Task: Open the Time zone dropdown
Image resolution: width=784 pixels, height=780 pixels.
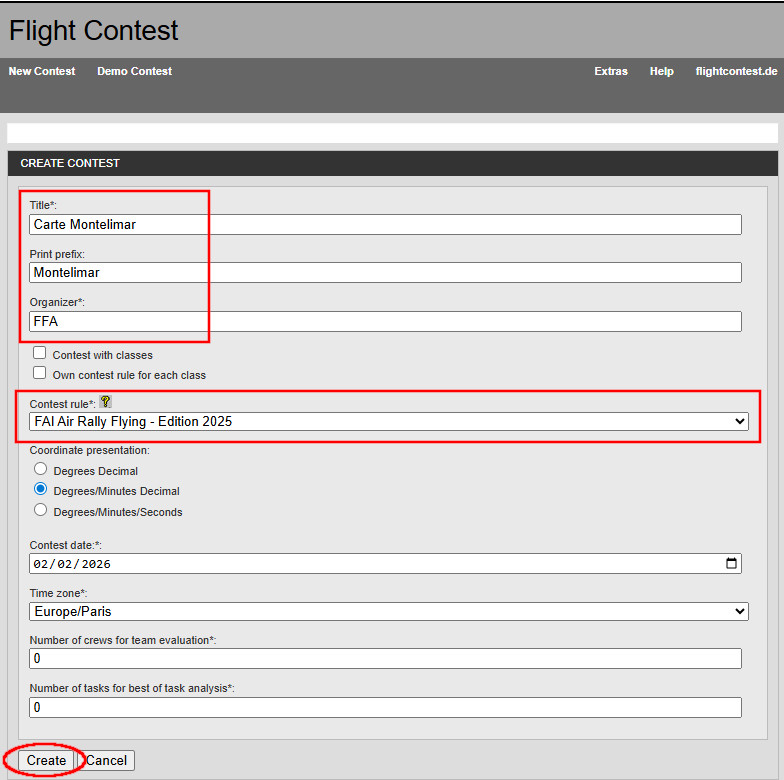Action: tap(388, 611)
